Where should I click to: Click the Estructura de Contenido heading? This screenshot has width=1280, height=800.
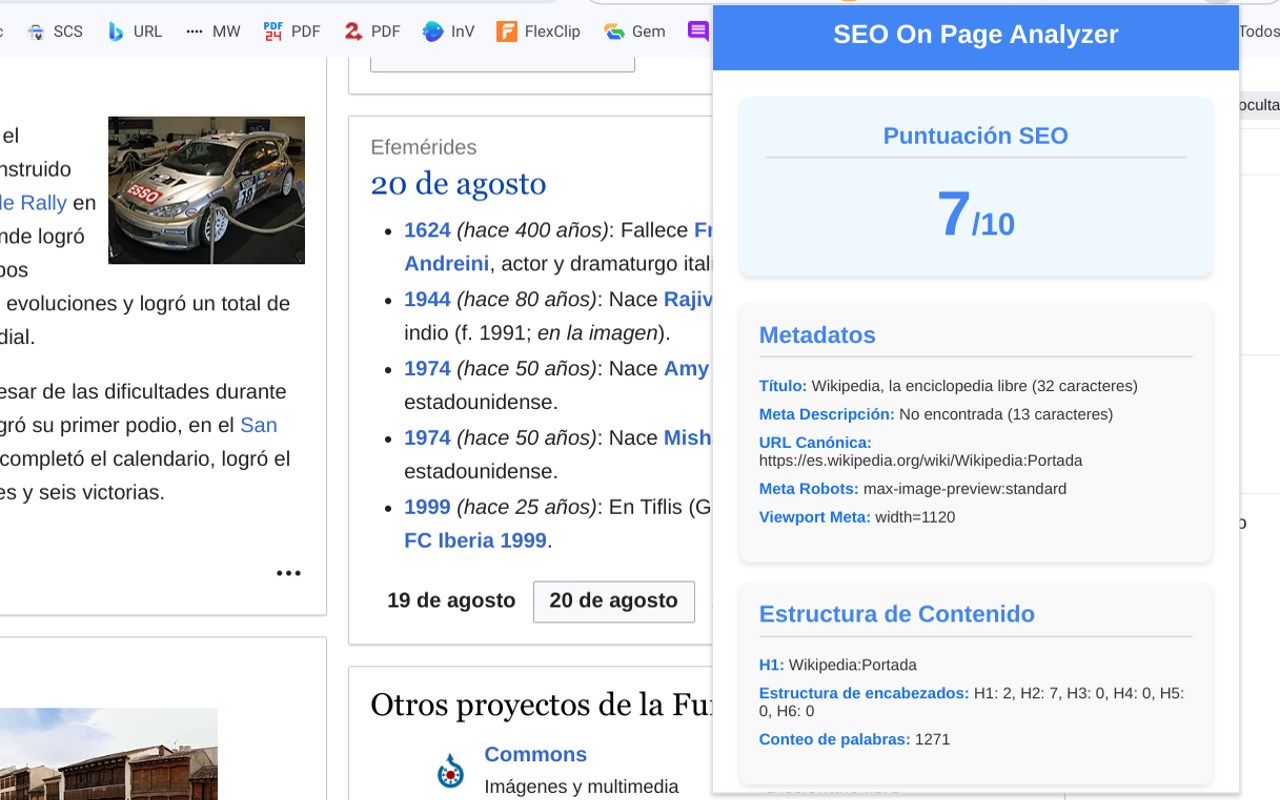(897, 614)
